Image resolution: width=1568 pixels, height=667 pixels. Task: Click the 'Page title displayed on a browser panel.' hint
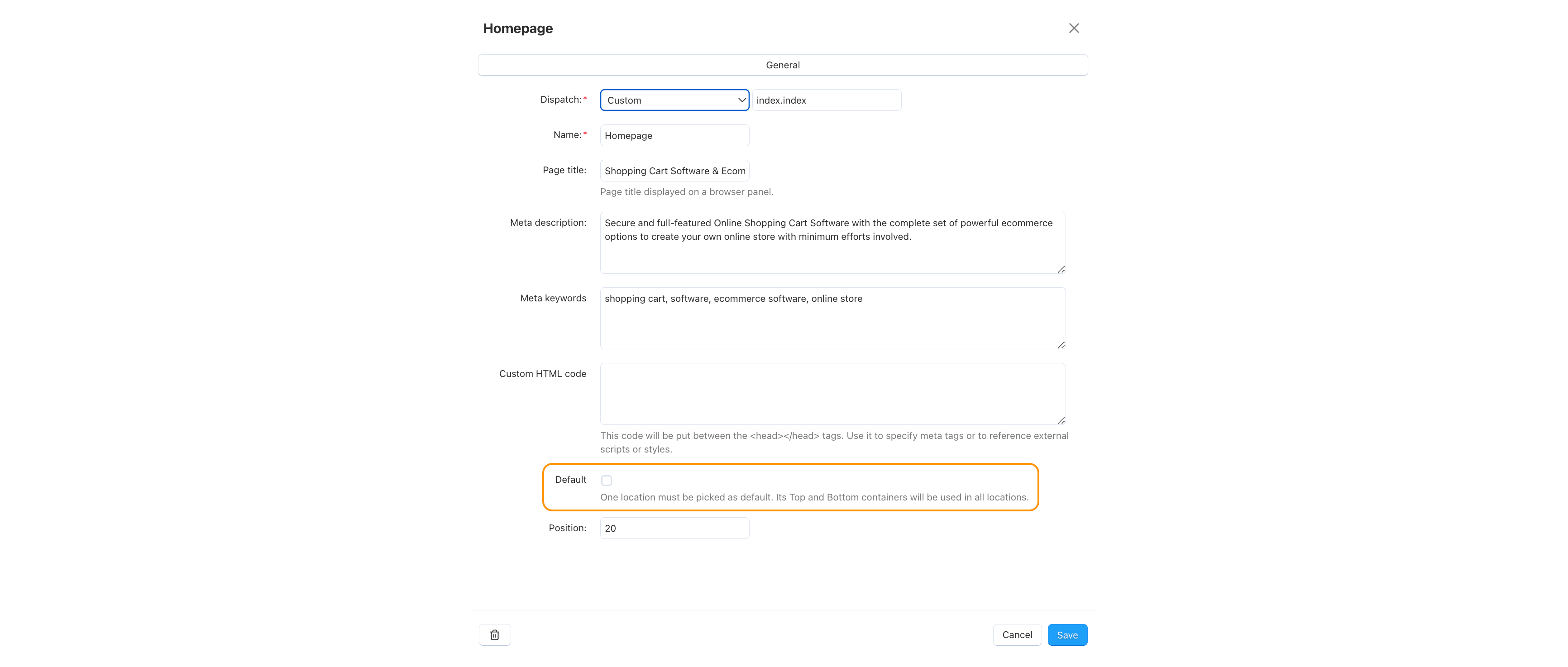point(687,192)
